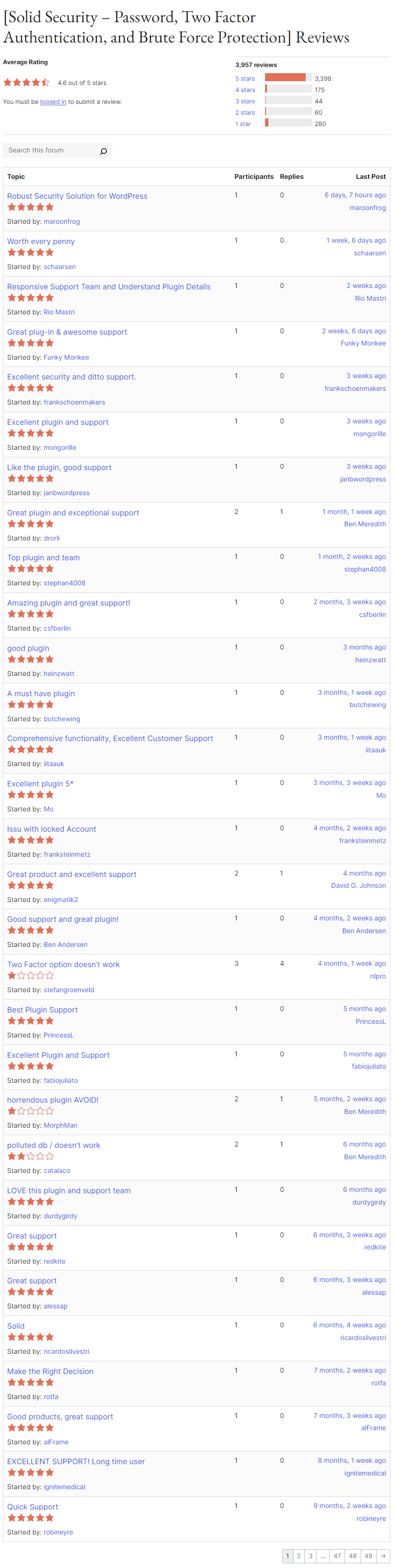Click star rating under Two Factor option review

31,975
